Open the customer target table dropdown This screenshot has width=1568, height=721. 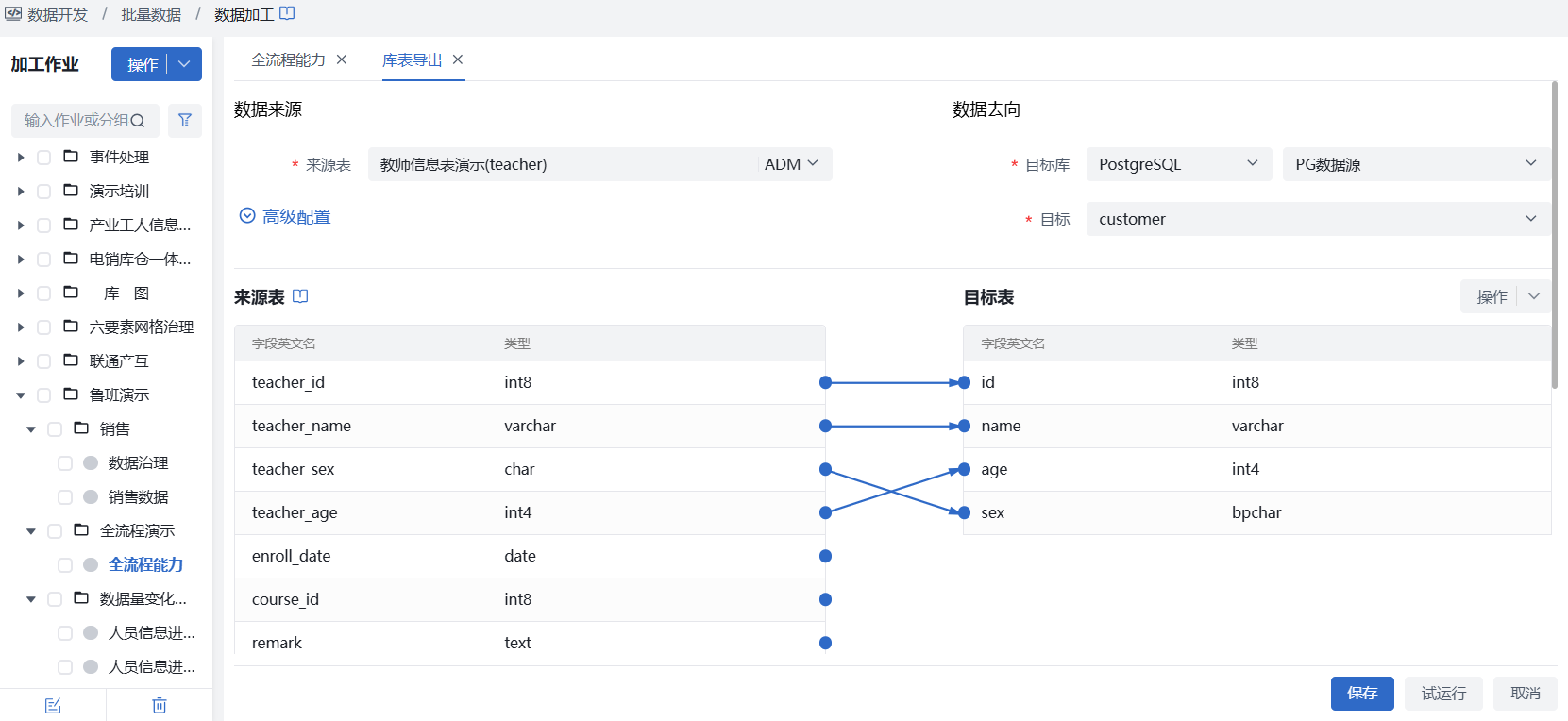tap(1318, 219)
